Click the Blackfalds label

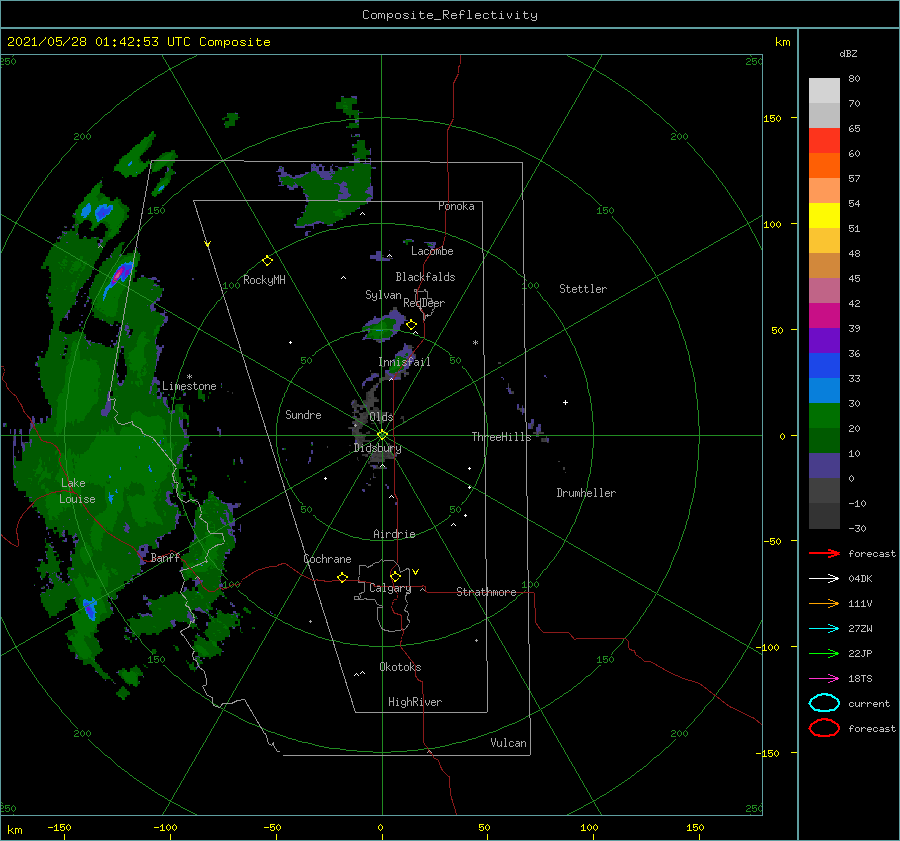pyautogui.click(x=425, y=277)
